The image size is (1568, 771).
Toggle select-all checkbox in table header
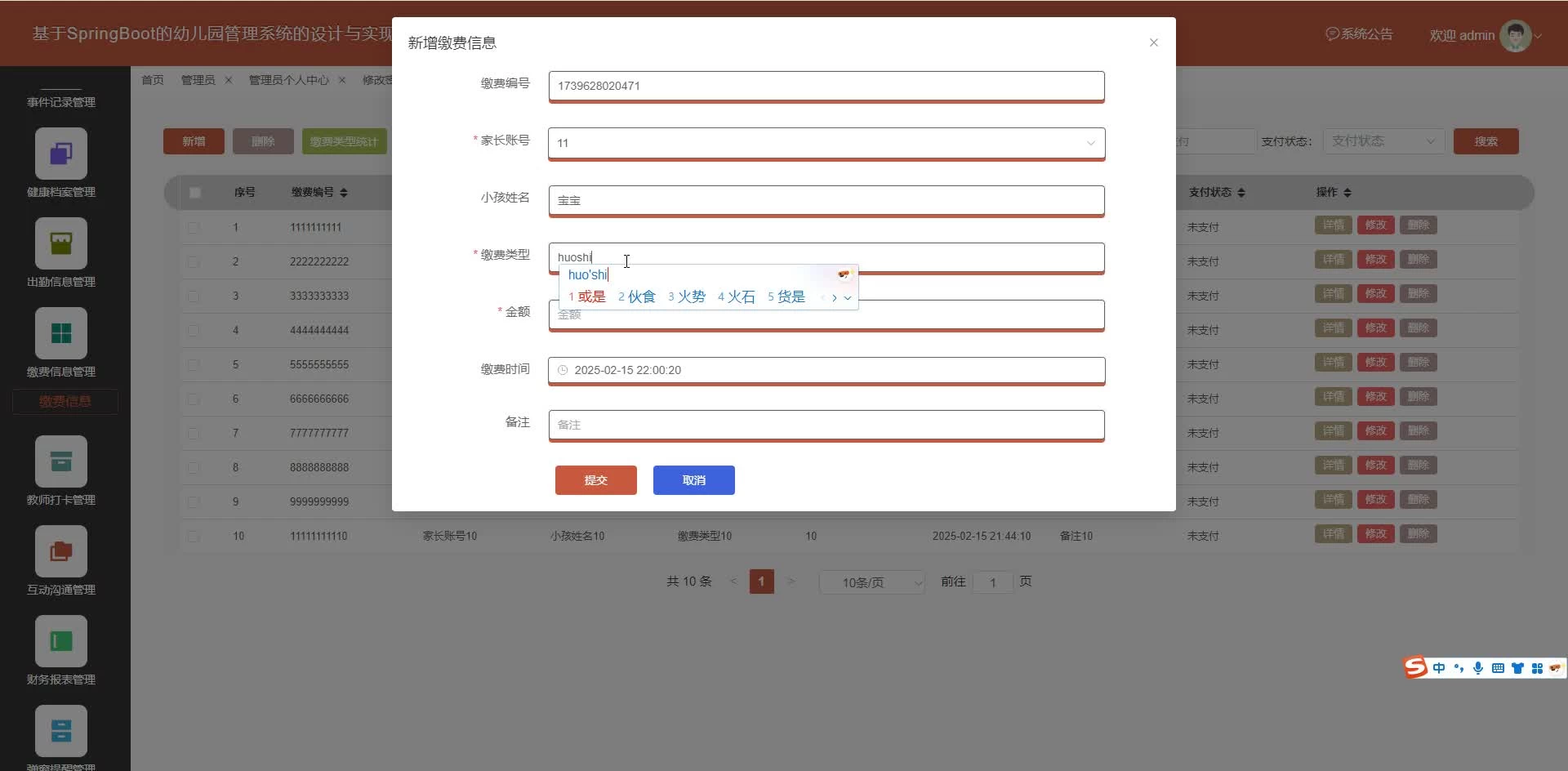(194, 193)
